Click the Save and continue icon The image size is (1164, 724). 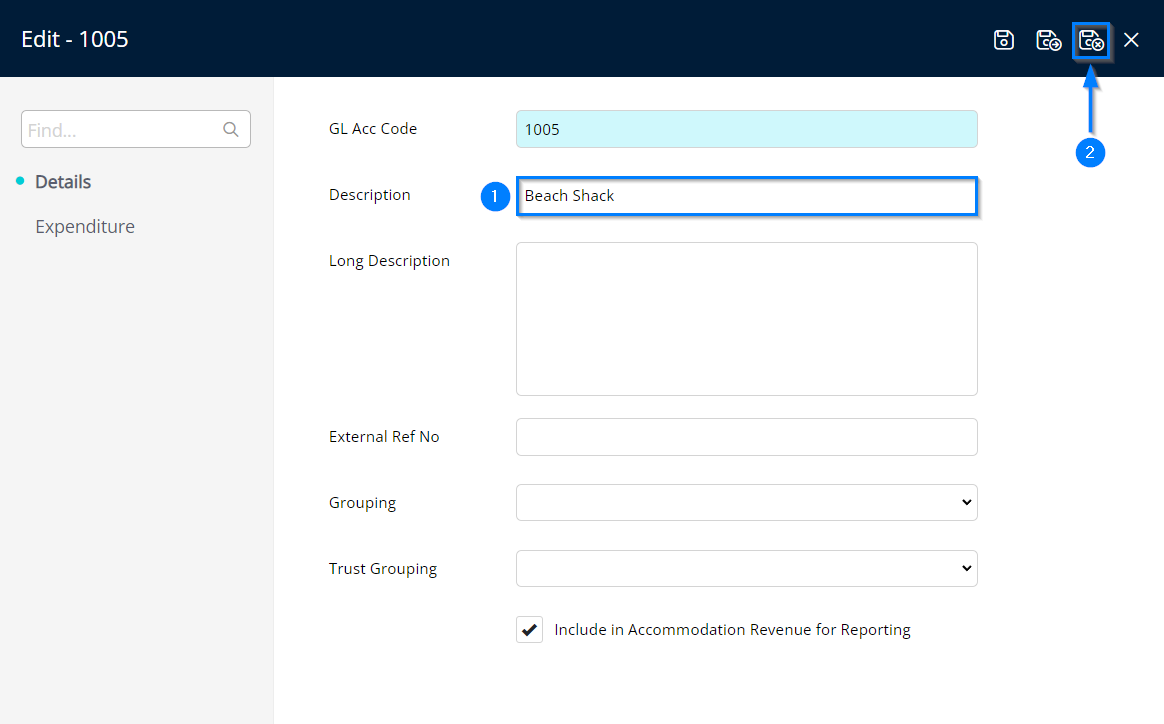[1048, 40]
